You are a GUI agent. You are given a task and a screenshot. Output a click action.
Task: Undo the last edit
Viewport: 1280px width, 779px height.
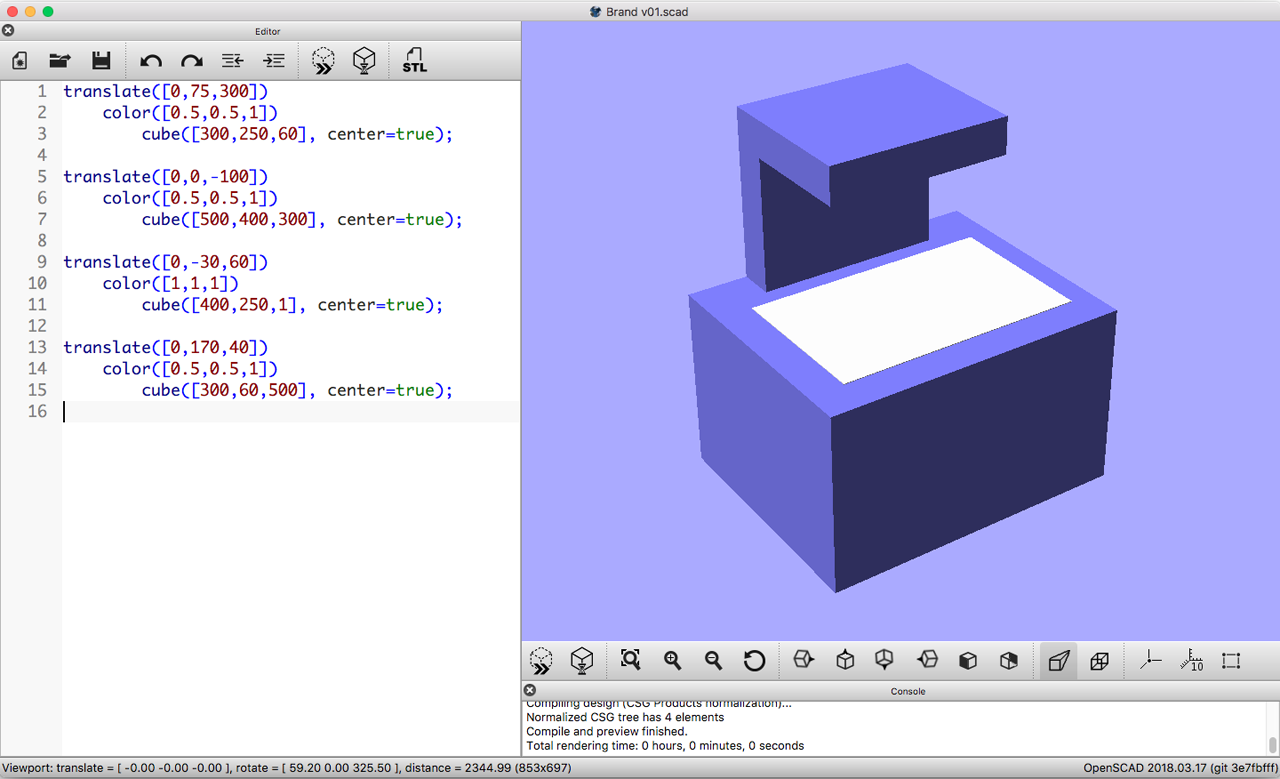[x=150, y=60]
